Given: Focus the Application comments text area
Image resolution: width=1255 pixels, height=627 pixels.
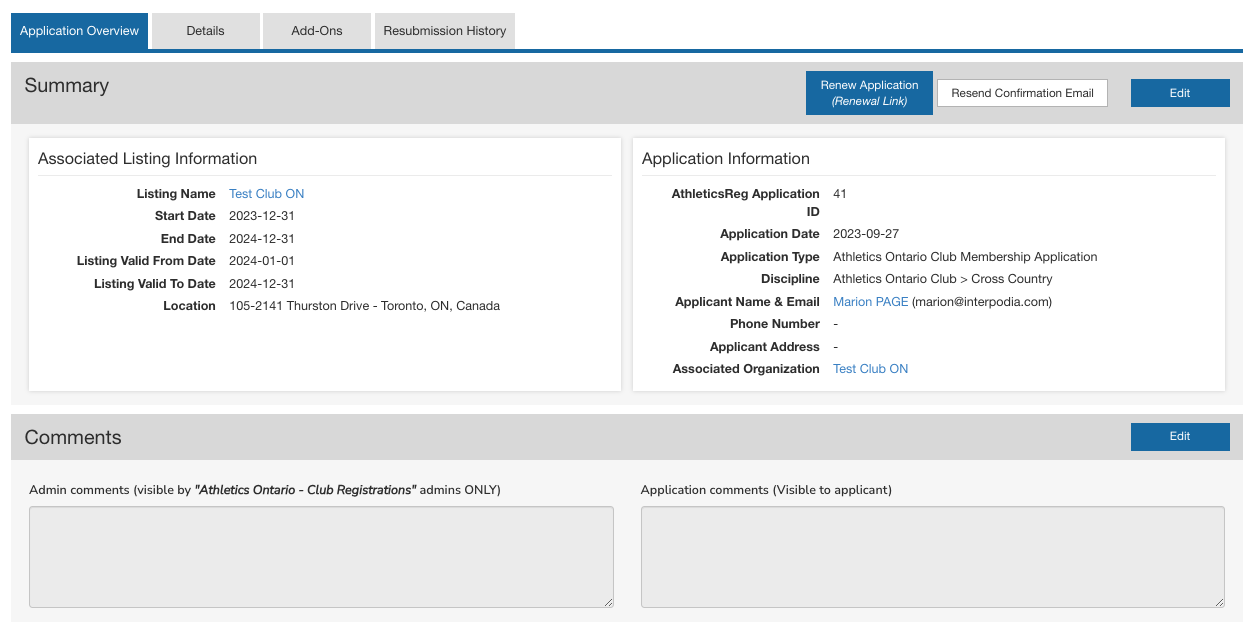Looking at the screenshot, I should [932, 556].
